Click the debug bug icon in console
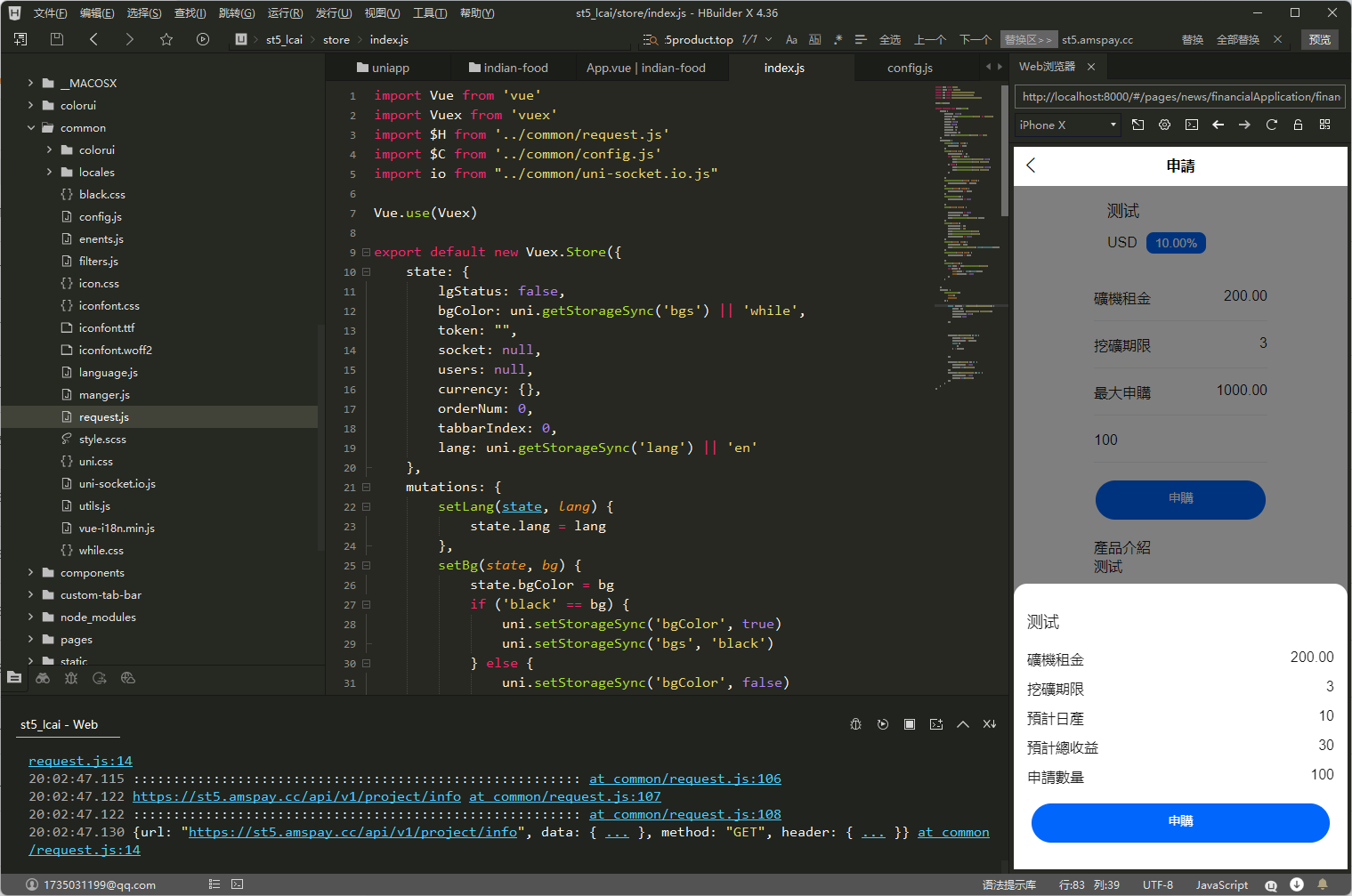Viewport: 1352px width, 896px height. click(855, 724)
